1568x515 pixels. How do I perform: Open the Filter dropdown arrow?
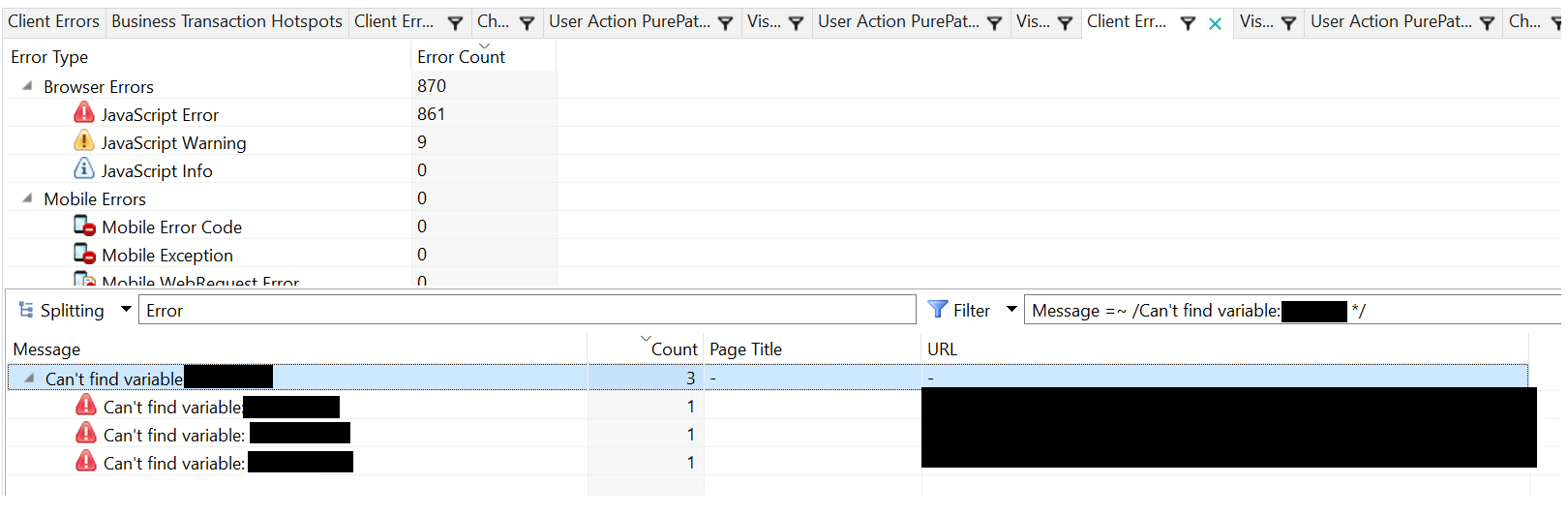pyautogui.click(x=1011, y=310)
